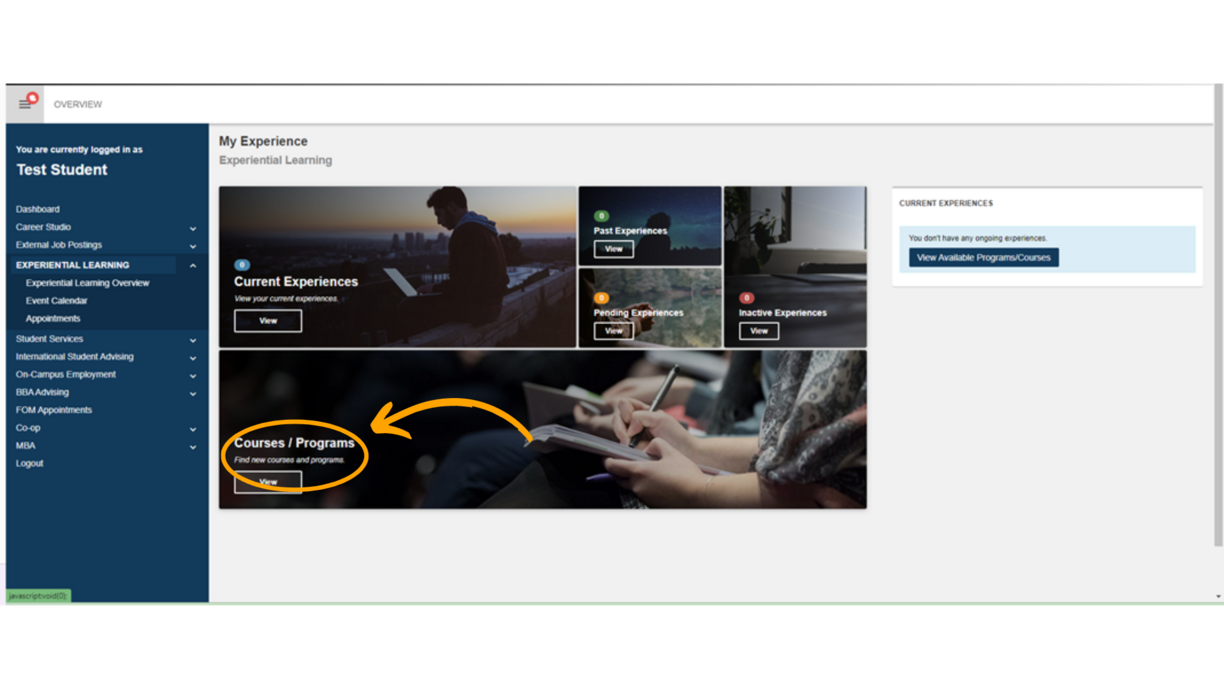Click Logout at the bottom of the sidebar
This screenshot has width=1224, height=689.
tap(29, 463)
